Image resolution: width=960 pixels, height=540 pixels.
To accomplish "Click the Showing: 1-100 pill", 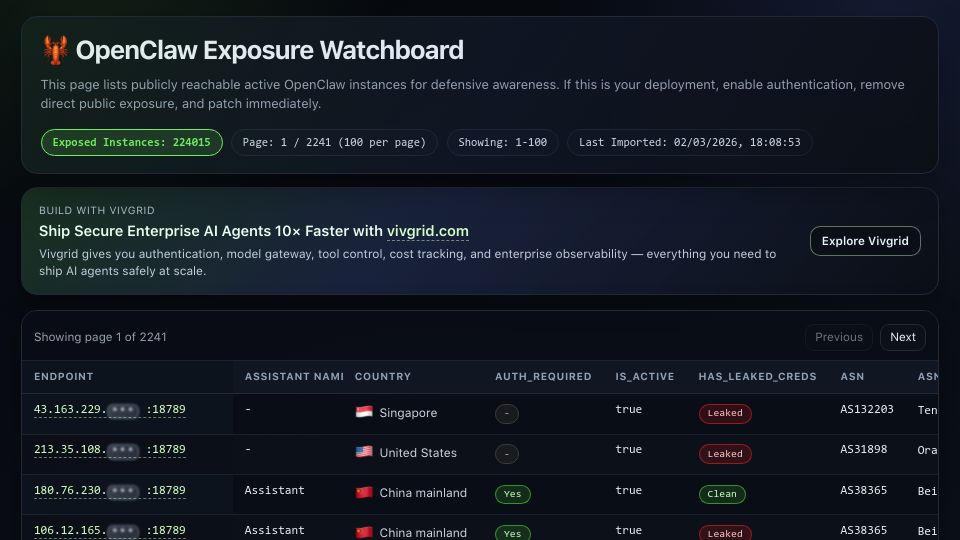I will click(x=503, y=142).
